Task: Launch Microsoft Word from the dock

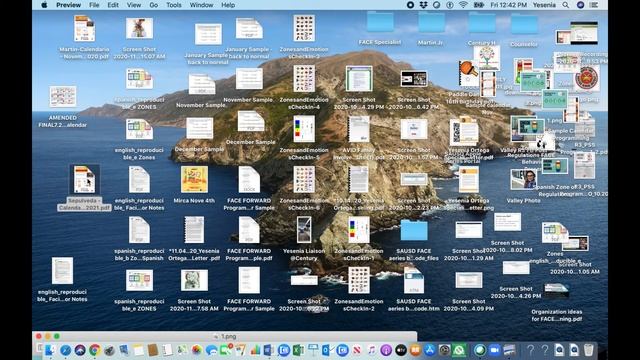Action: [x=269, y=350]
